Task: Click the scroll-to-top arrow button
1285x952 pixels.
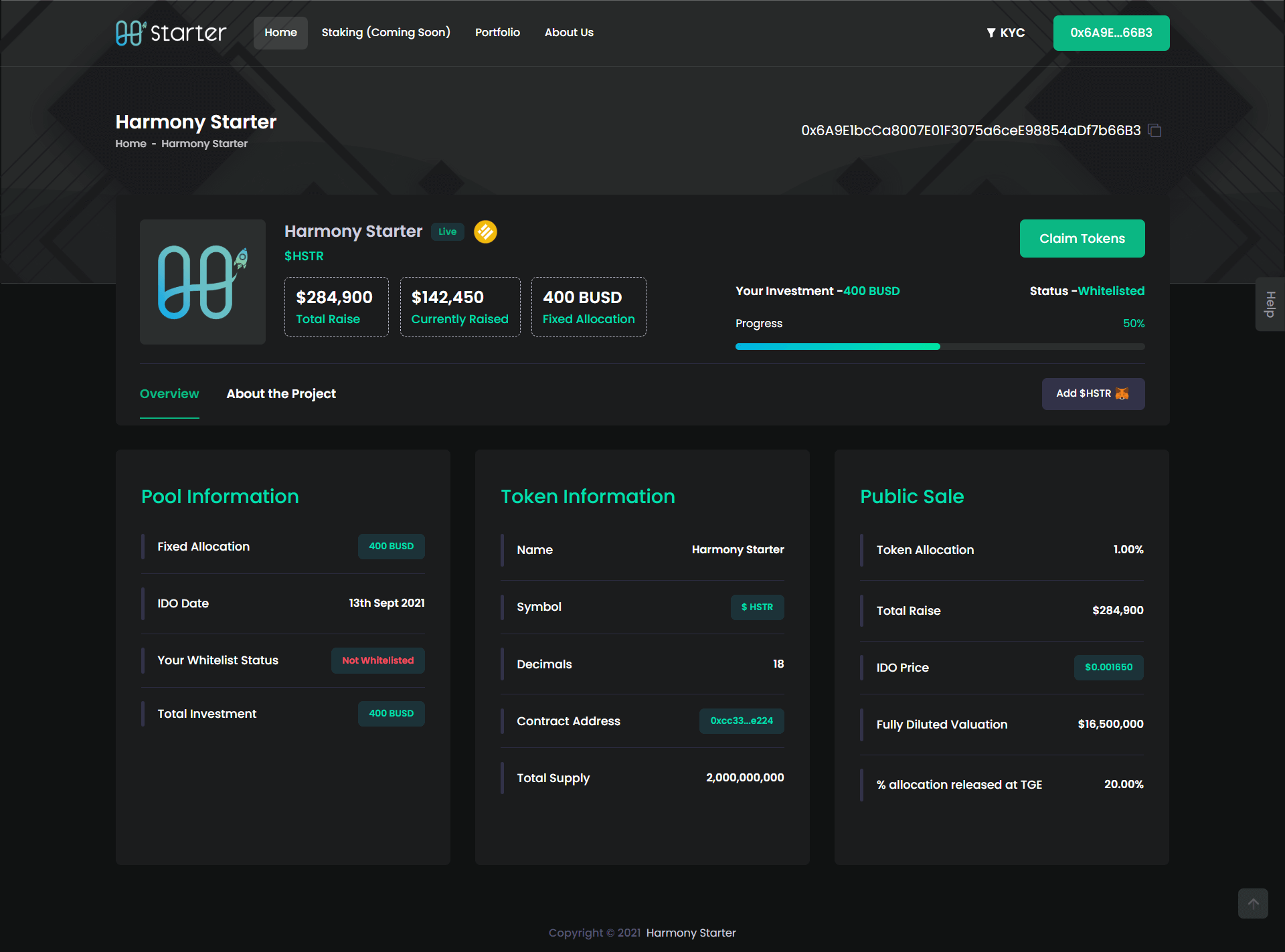Action: pyautogui.click(x=1253, y=903)
